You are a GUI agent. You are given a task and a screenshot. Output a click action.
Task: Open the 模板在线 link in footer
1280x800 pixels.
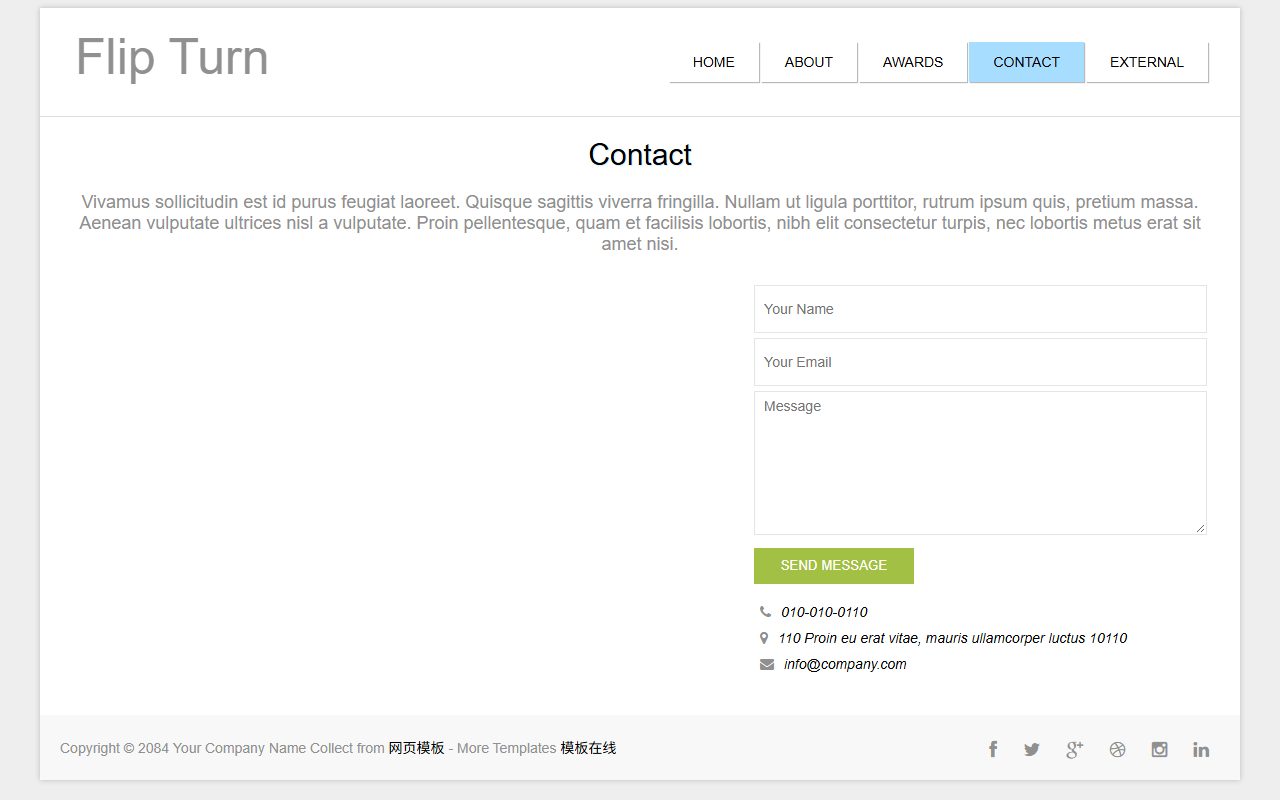click(x=588, y=748)
